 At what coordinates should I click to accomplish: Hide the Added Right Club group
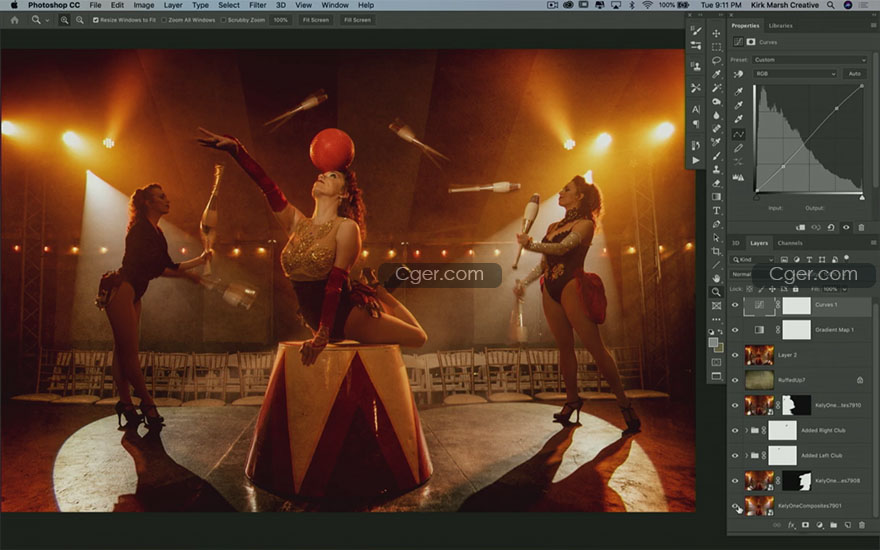pyautogui.click(x=735, y=430)
